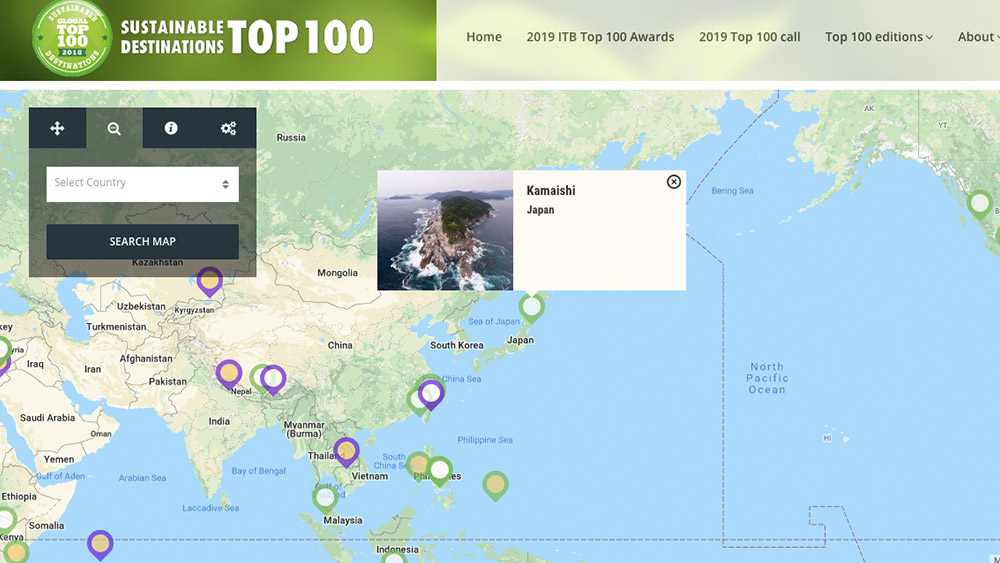Screen dimensions: 1000x563
Task: Go to the Home page
Action: [484, 37]
